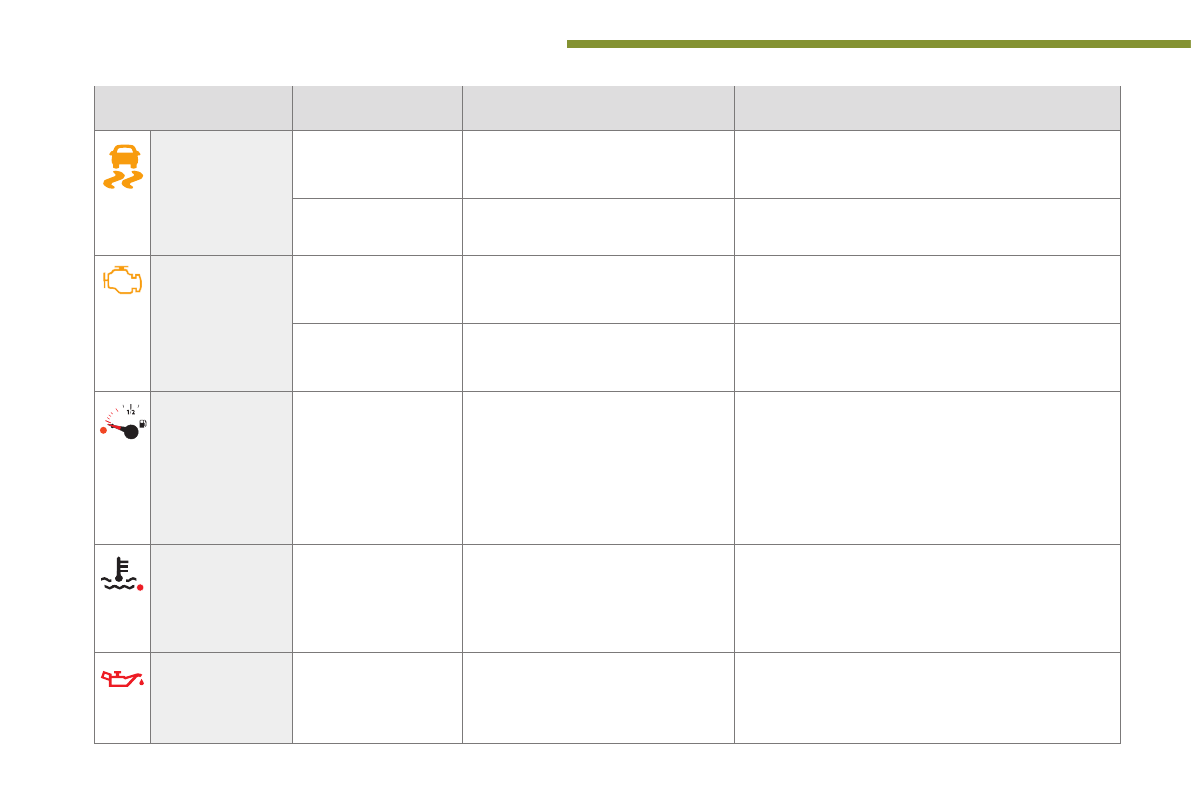The image size is (1191, 794).
Task: Click the middle white cell in fuel gauge row
Action: [598, 467]
